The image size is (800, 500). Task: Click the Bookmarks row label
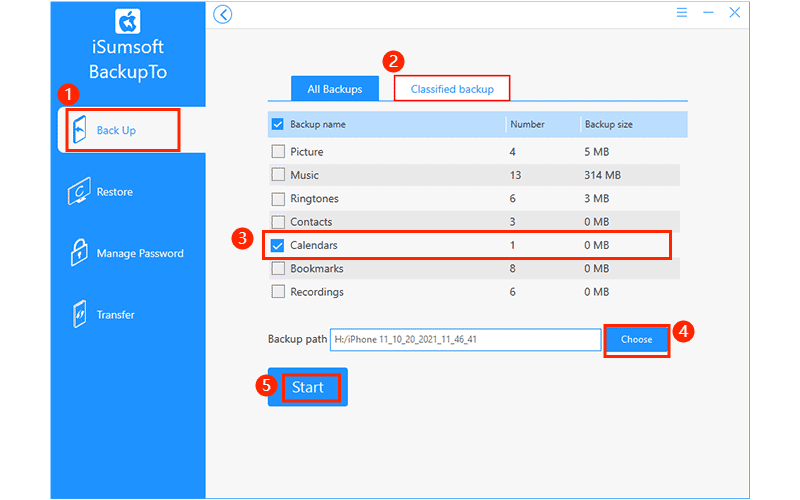pos(317,269)
